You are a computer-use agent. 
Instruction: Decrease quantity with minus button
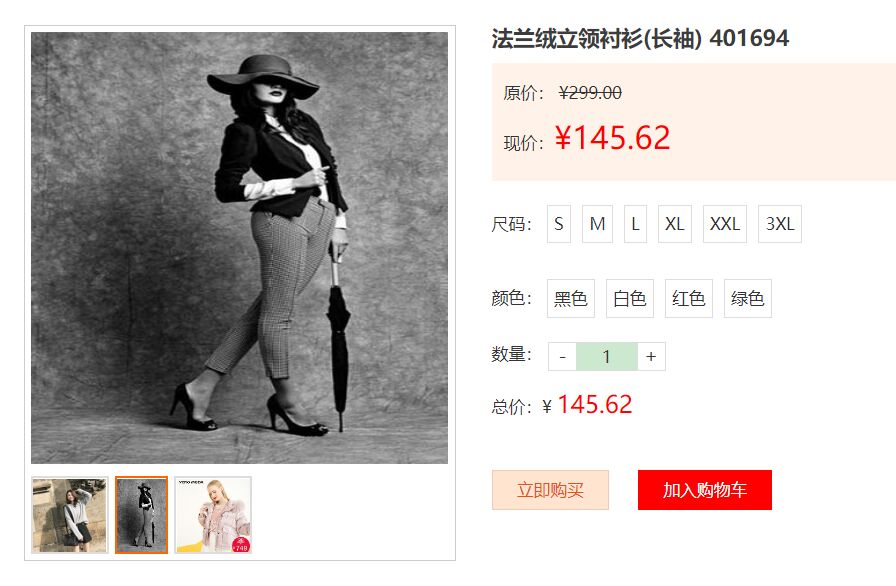point(562,356)
